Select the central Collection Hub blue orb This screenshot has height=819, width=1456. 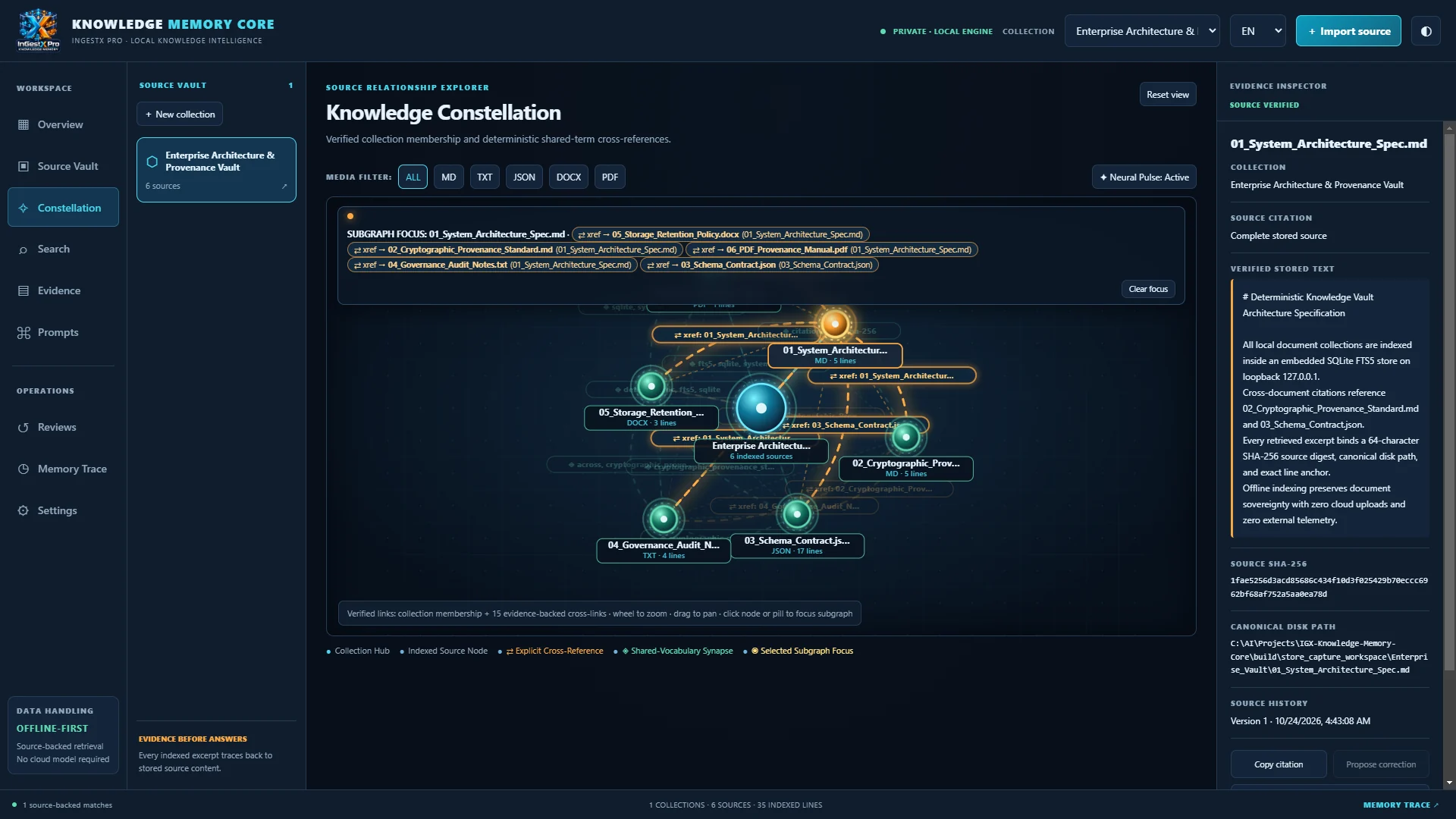(761, 408)
